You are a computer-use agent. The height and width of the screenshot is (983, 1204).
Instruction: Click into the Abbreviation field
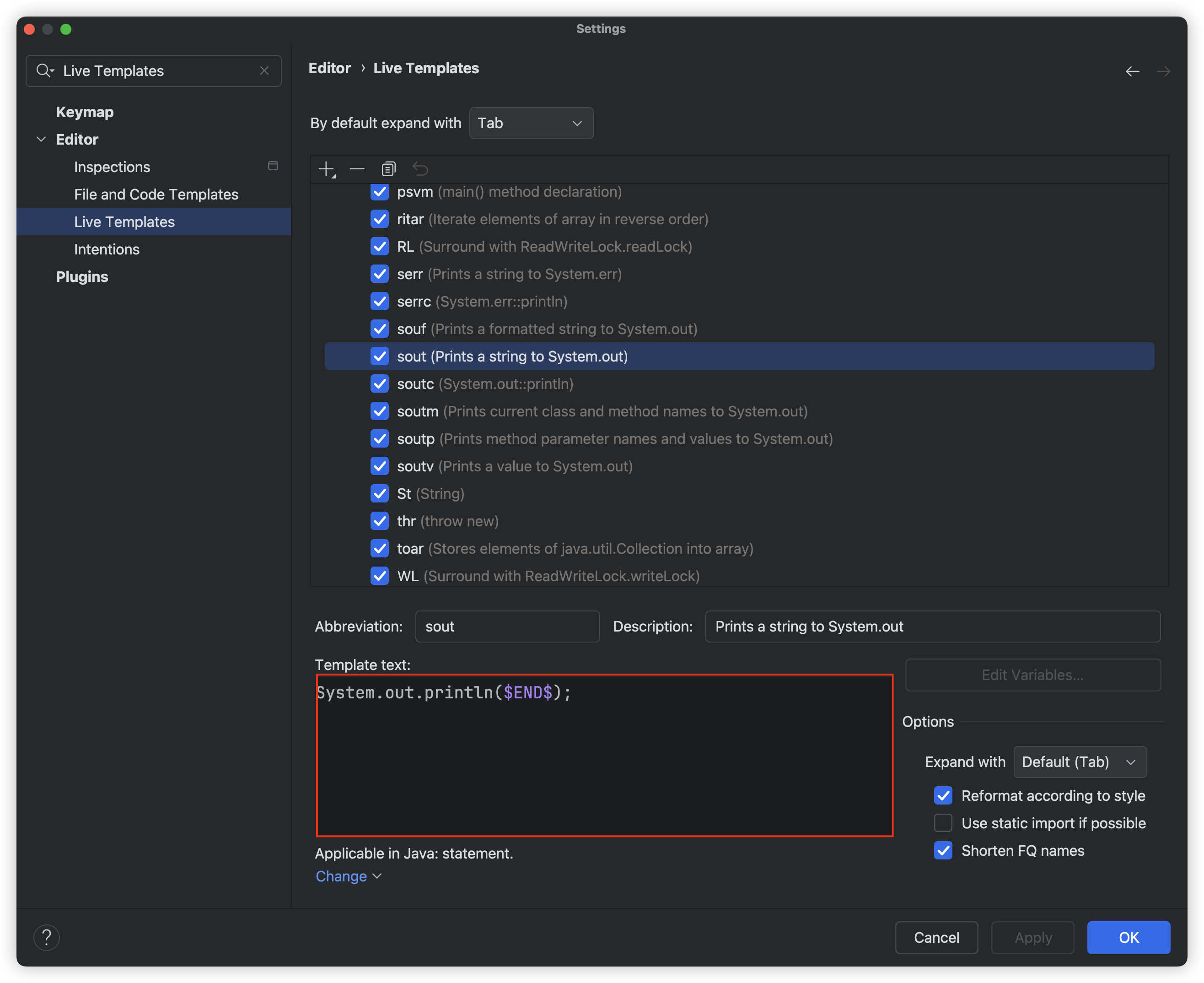tap(507, 626)
